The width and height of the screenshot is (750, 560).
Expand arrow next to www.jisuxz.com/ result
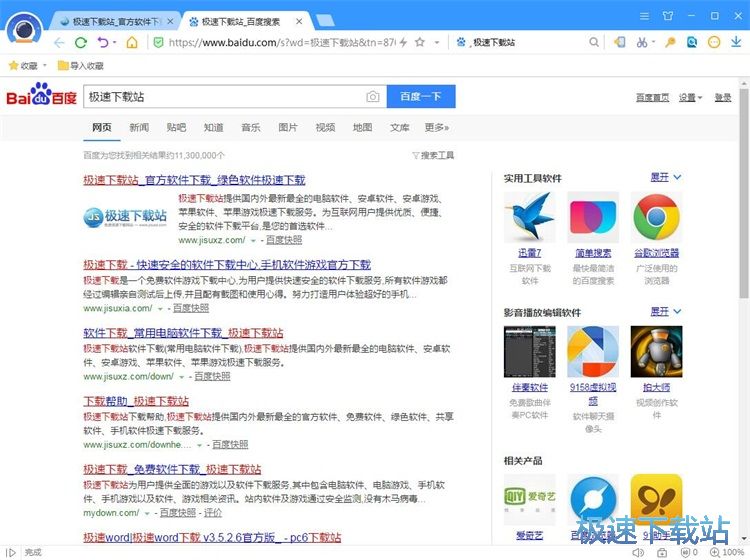pyautogui.click(x=253, y=241)
